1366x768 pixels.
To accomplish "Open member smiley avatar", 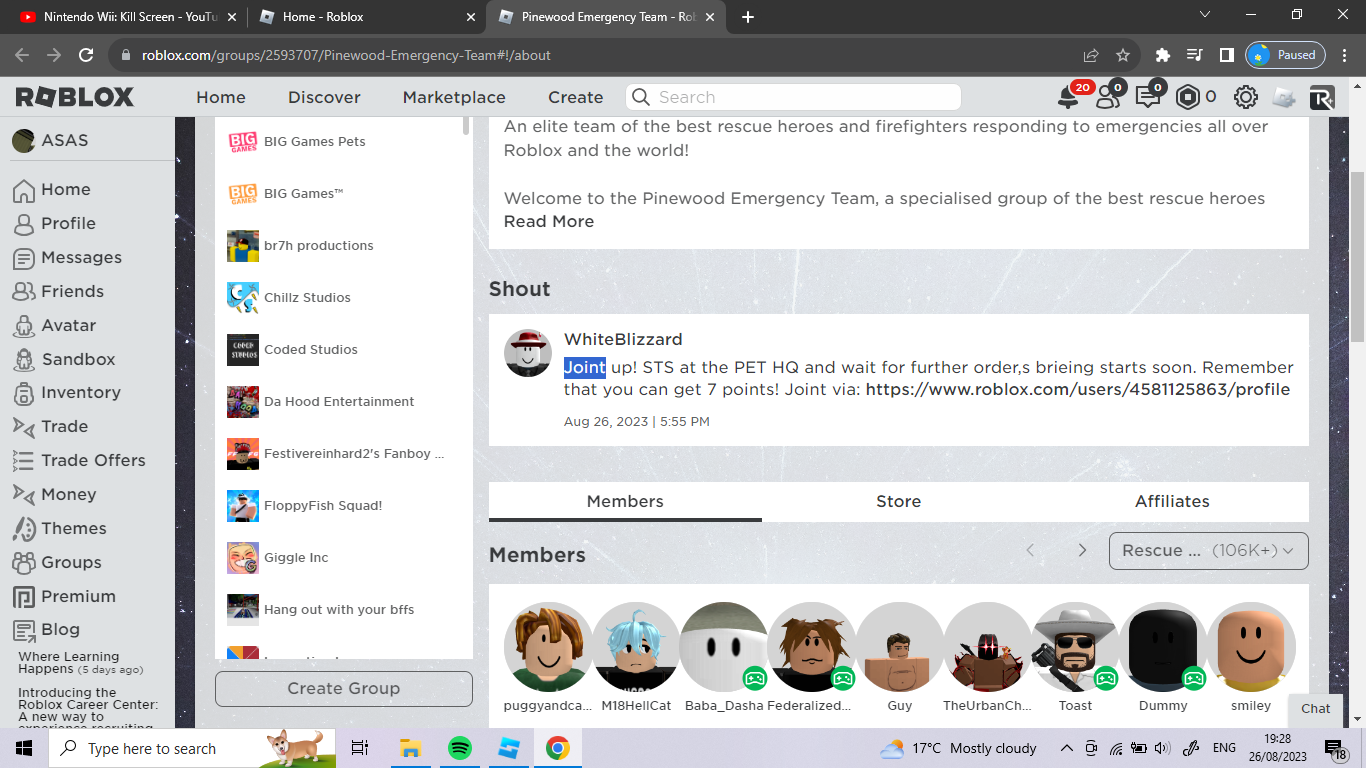I will (x=1251, y=647).
